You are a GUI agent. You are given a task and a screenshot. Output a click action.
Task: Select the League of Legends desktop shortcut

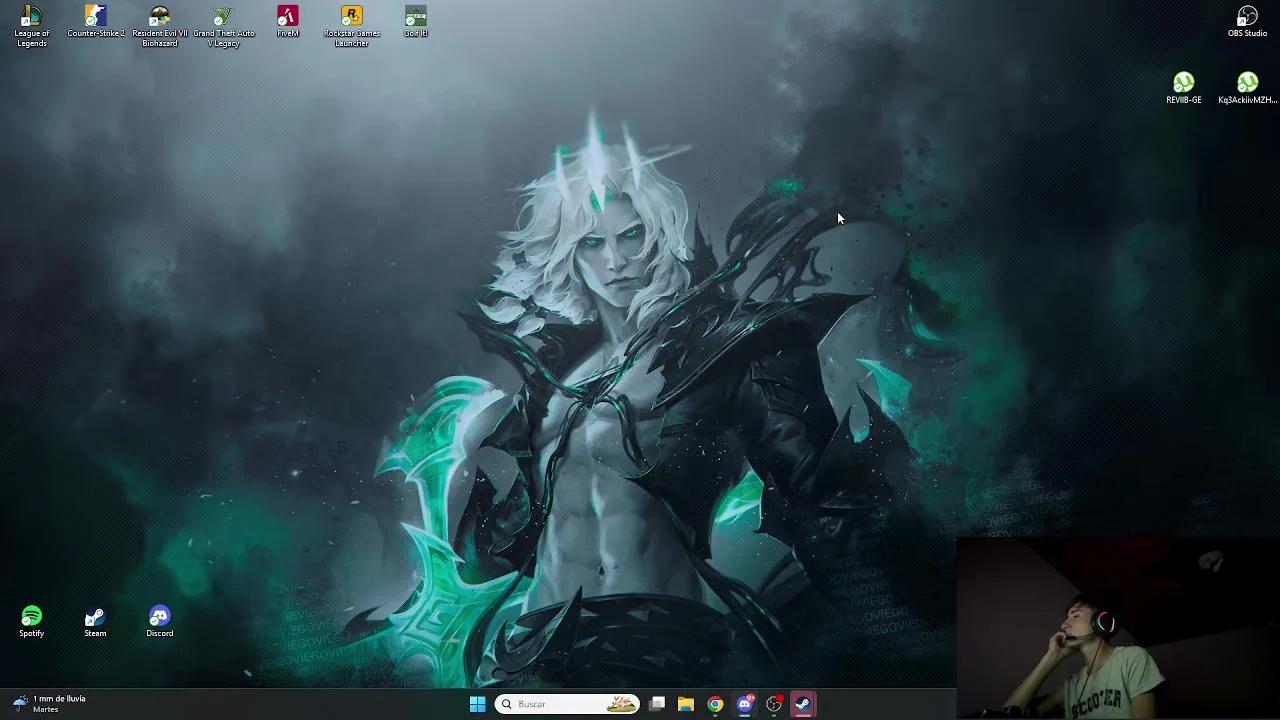pyautogui.click(x=31, y=18)
